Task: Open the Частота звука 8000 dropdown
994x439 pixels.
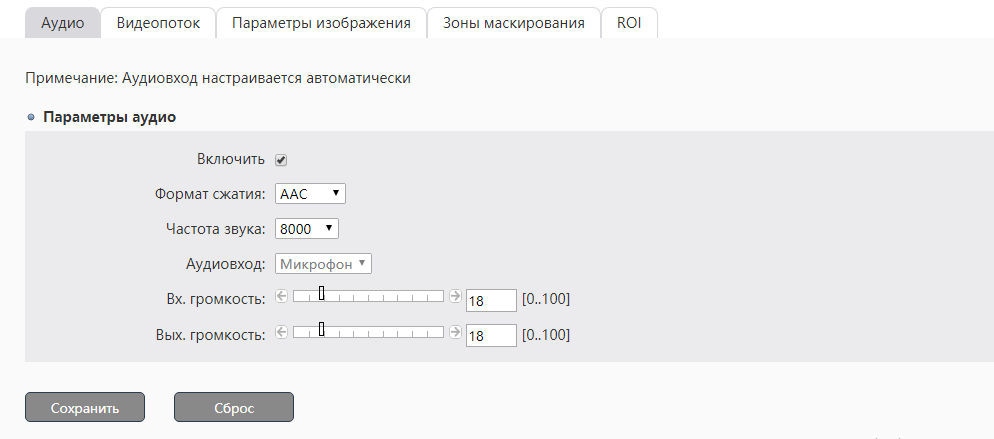Action: click(x=307, y=229)
